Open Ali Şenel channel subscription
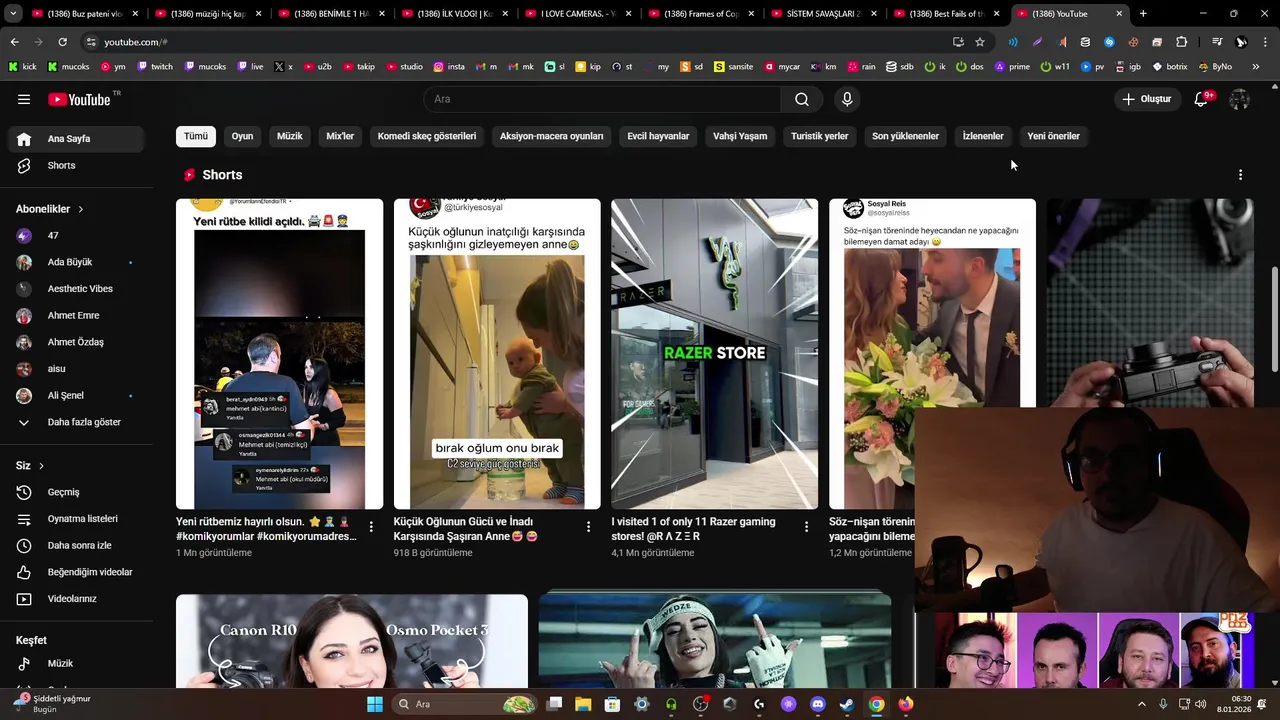1280x720 pixels. [76, 395]
